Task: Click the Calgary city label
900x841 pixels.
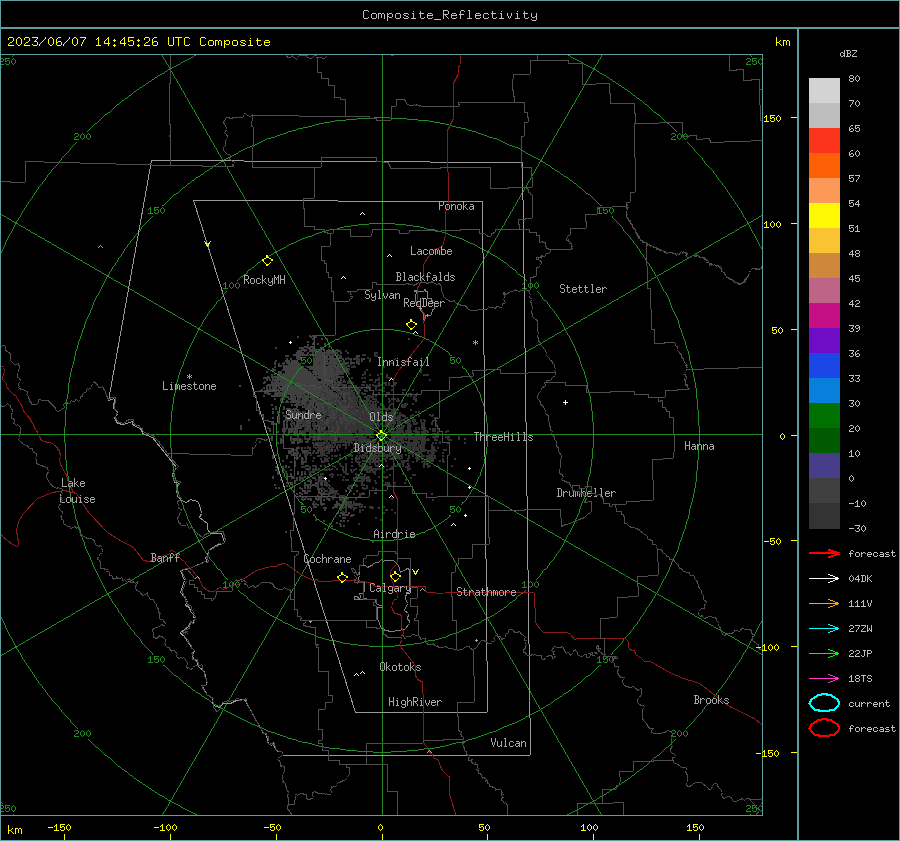Action: [x=390, y=588]
